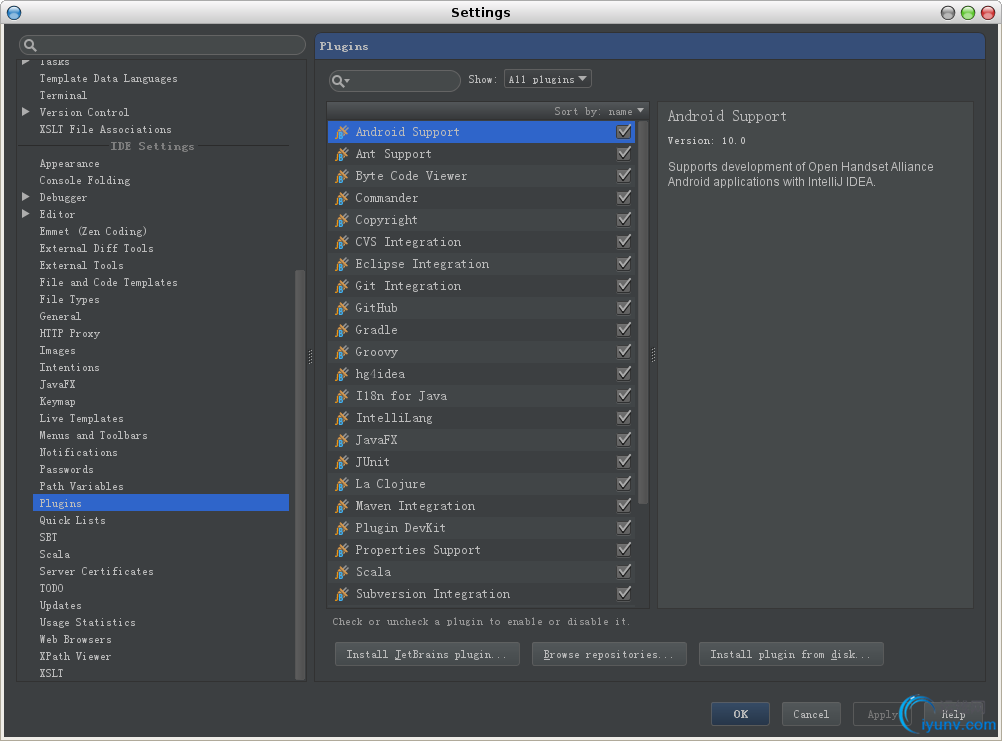Select Live Templates in settings list
The image size is (1002, 741).
click(82, 418)
